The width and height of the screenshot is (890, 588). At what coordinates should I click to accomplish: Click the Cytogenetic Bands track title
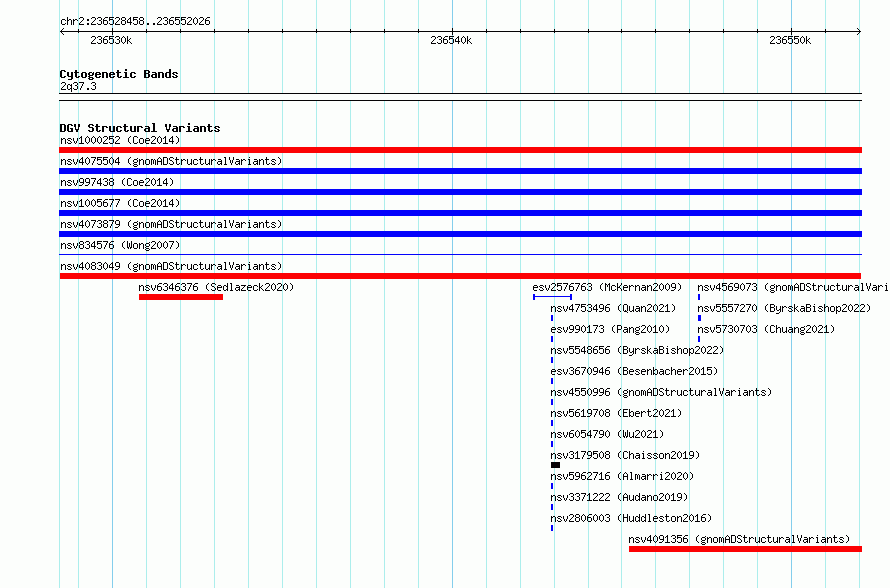pyautogui.click(x=119, y=74)
